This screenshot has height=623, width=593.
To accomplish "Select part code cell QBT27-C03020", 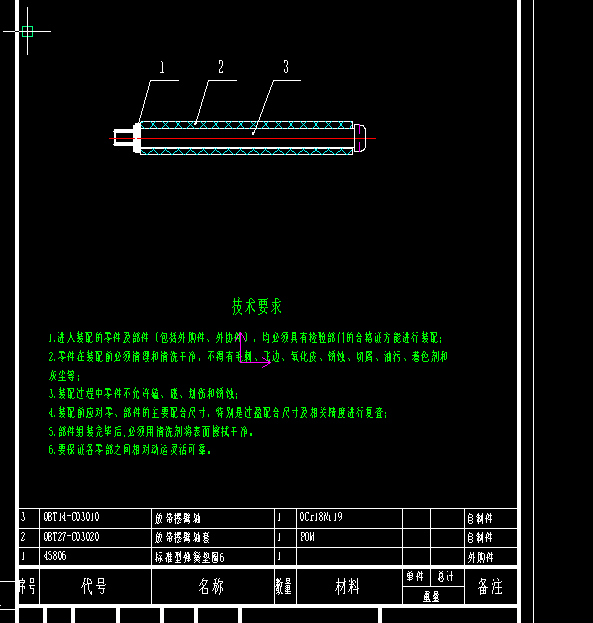I will [72, 537].
